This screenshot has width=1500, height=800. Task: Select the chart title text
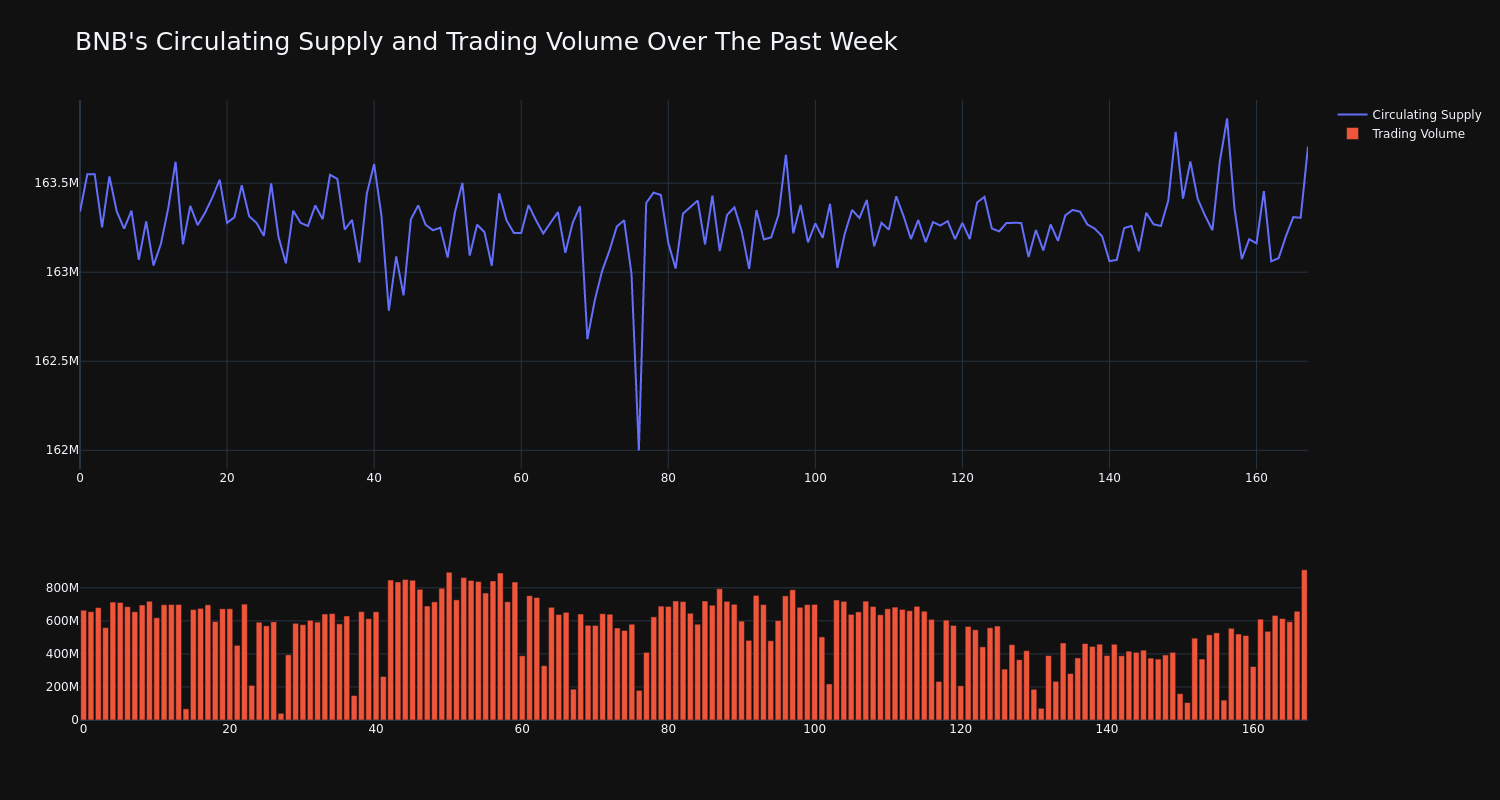(x=486, y=42)
